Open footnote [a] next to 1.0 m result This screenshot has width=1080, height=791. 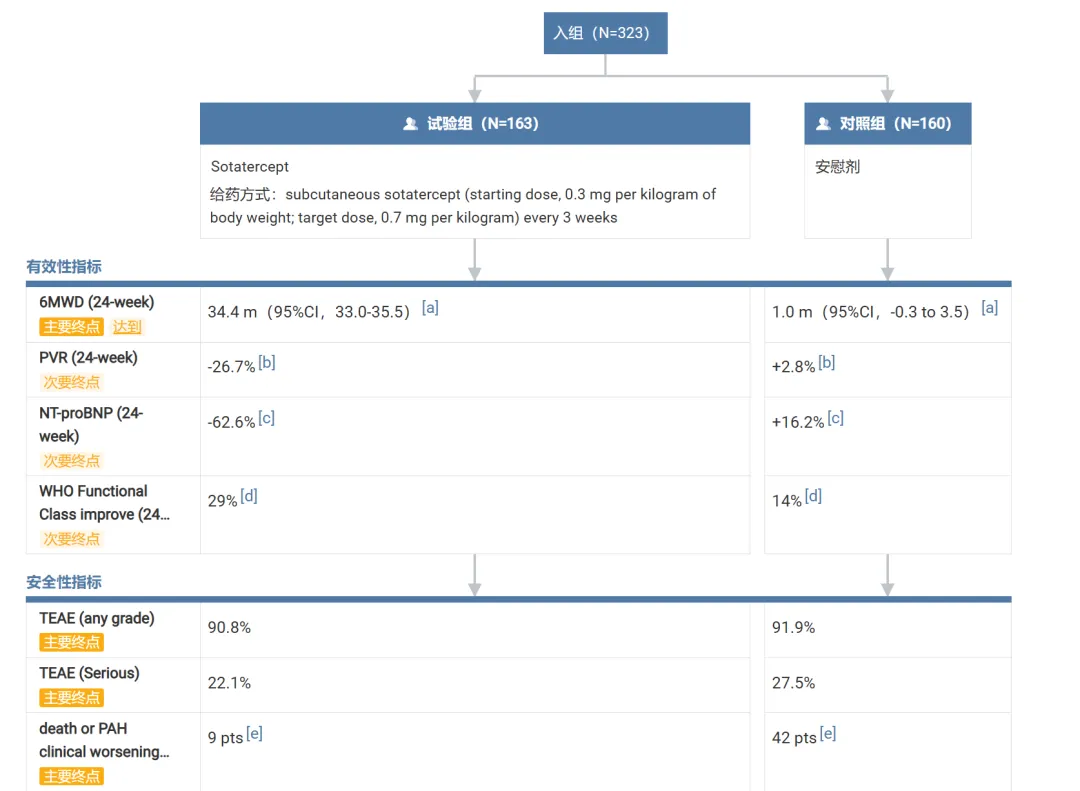[x=989, y=308]
